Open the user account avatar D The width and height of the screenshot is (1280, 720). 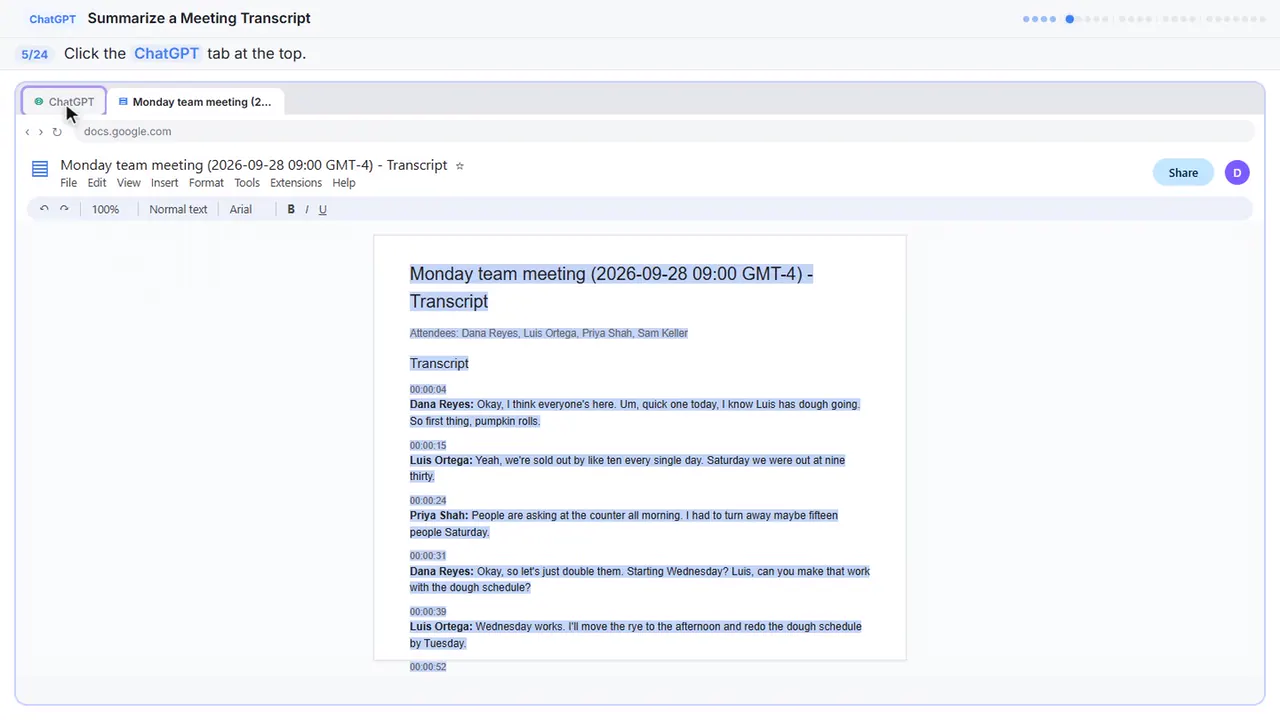(1237, 173)
